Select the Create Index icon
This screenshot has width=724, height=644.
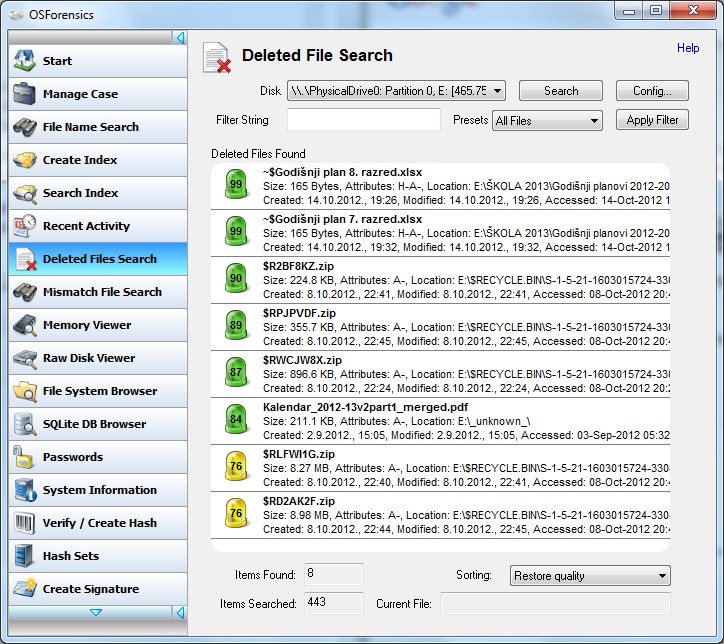(25, 160)
